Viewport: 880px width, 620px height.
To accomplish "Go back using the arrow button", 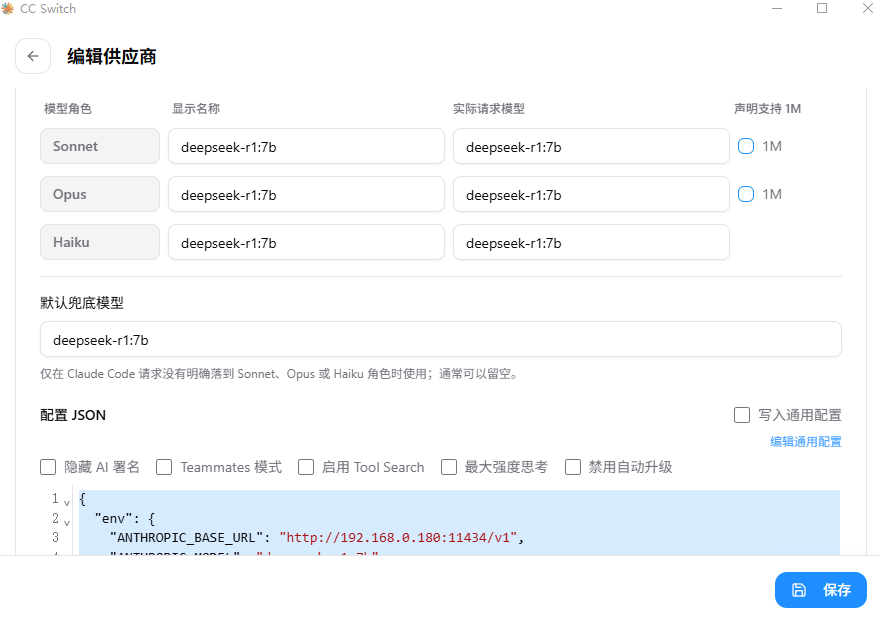I will [x=33, y=56].
